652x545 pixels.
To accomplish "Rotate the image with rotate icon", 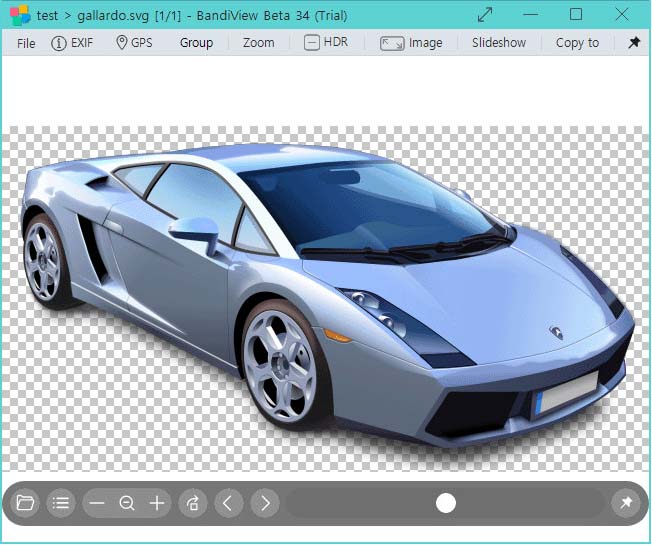I will [193, 503].
